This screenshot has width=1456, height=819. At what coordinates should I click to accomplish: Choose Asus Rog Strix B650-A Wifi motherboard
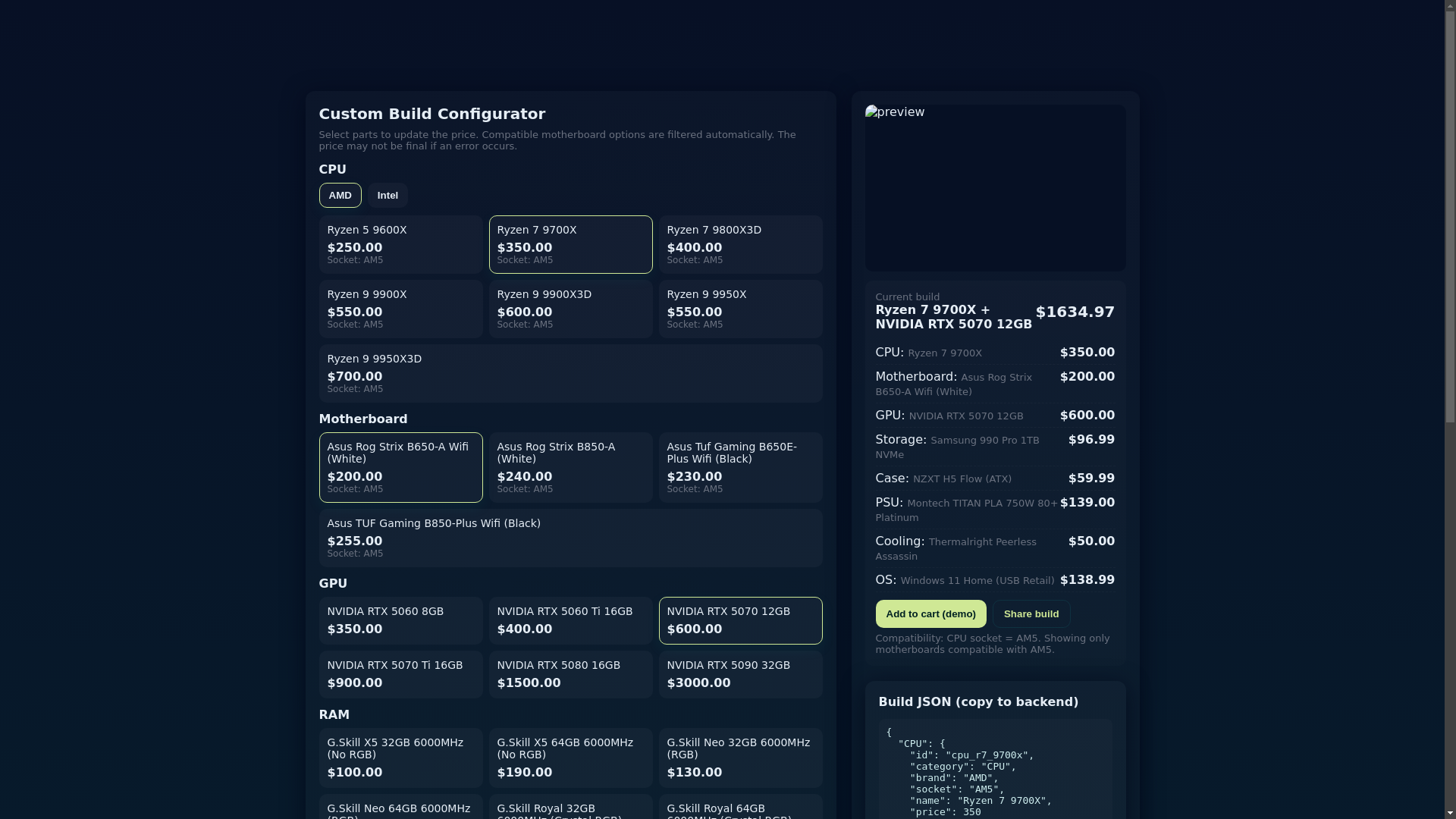(x=400, y=468)
